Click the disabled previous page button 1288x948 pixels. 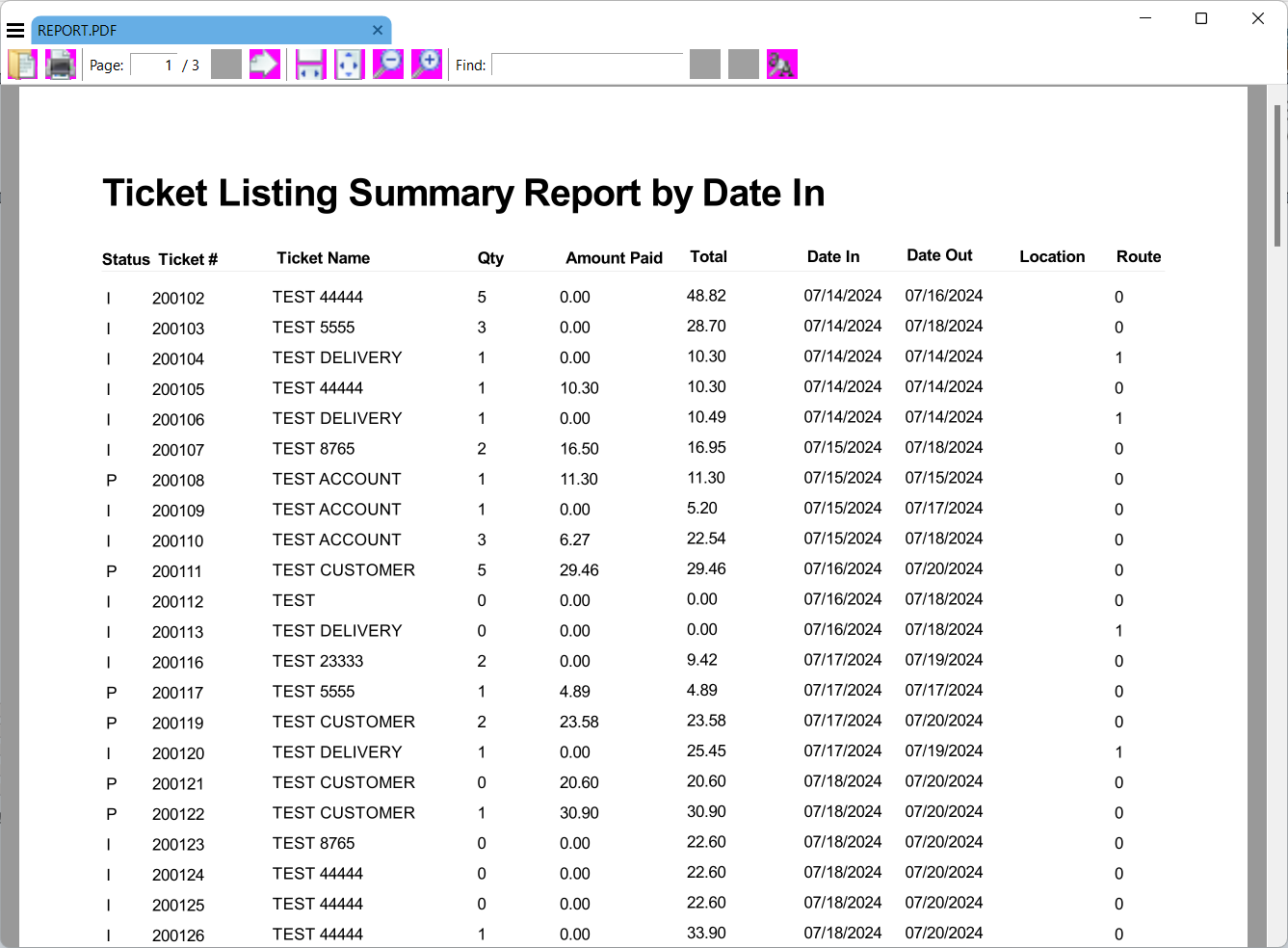226,65
